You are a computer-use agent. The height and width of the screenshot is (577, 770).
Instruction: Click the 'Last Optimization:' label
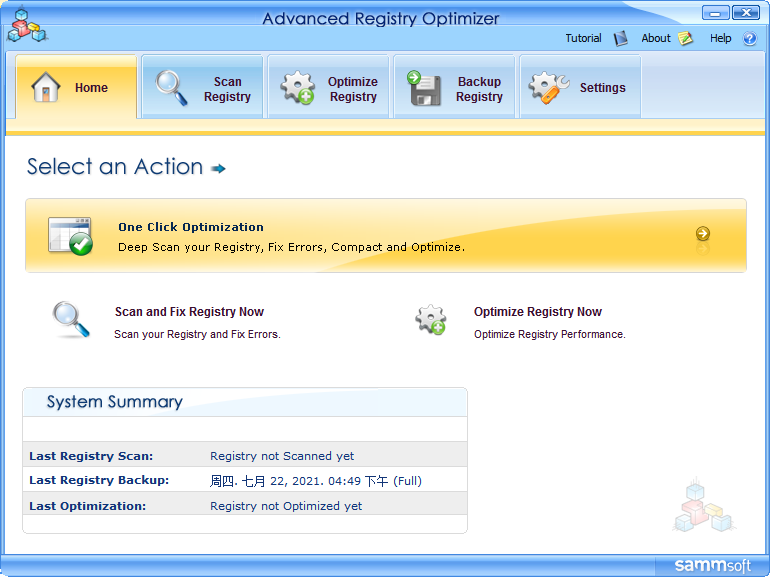point(87,506)
